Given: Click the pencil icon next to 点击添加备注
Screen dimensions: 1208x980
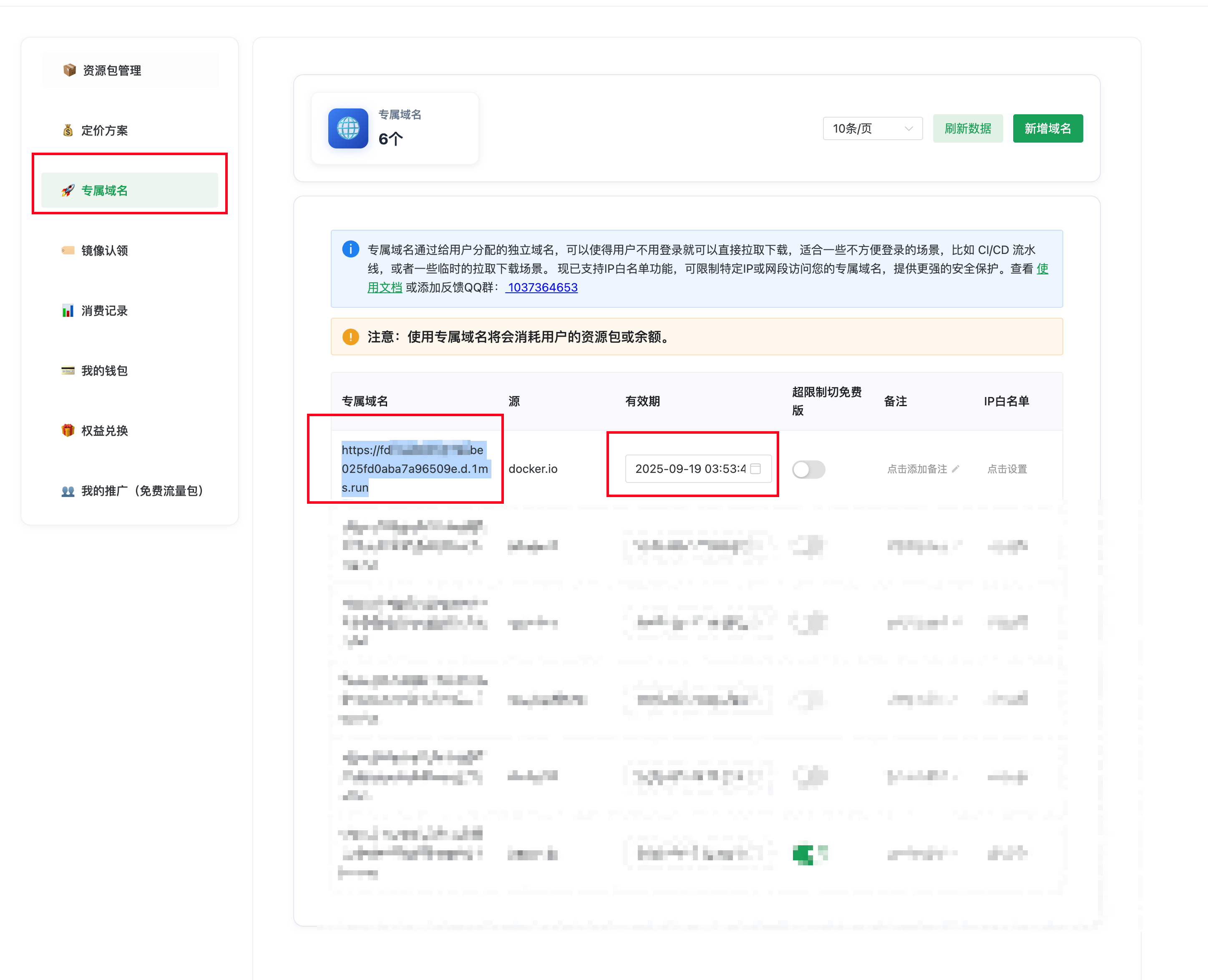Looking at the screenshot, I should [956, 469].
